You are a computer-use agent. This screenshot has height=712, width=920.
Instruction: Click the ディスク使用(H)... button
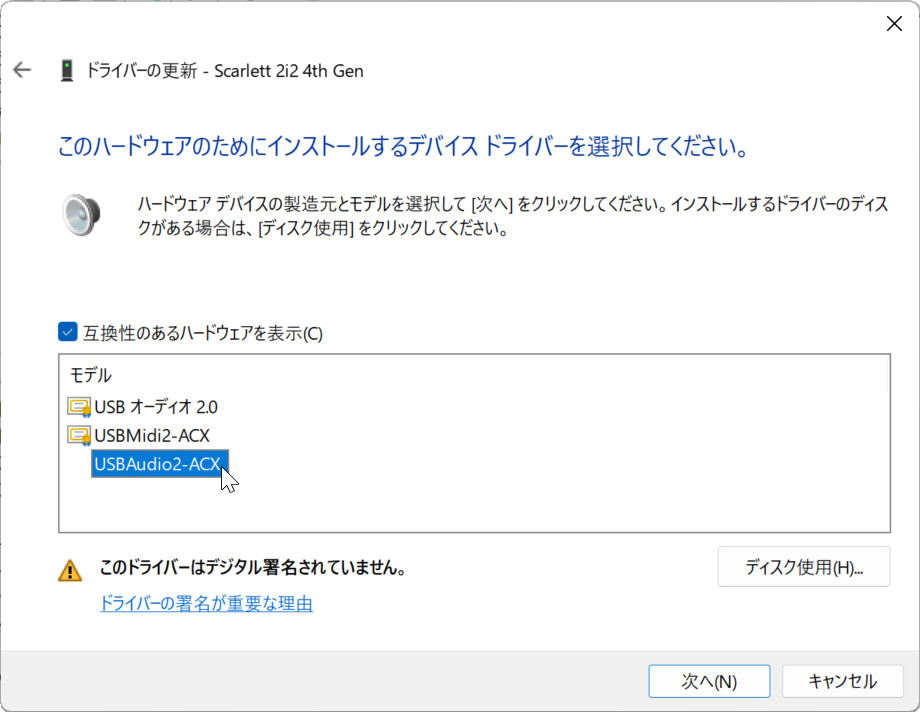point(804,566)
